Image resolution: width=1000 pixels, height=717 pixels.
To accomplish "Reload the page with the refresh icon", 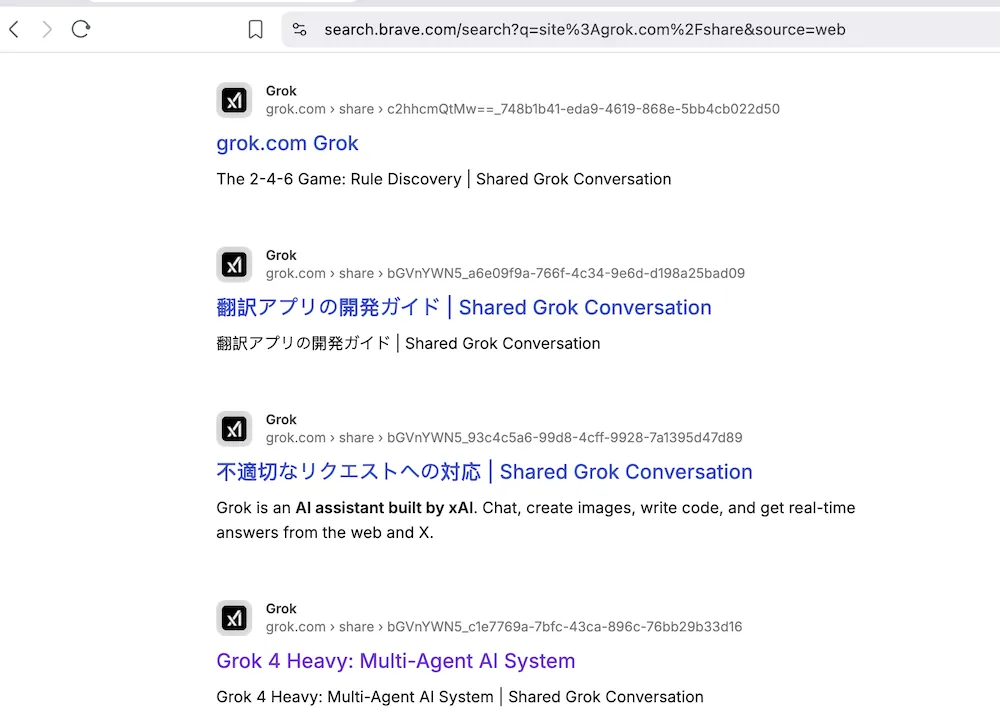I will [x=81, y=29].
